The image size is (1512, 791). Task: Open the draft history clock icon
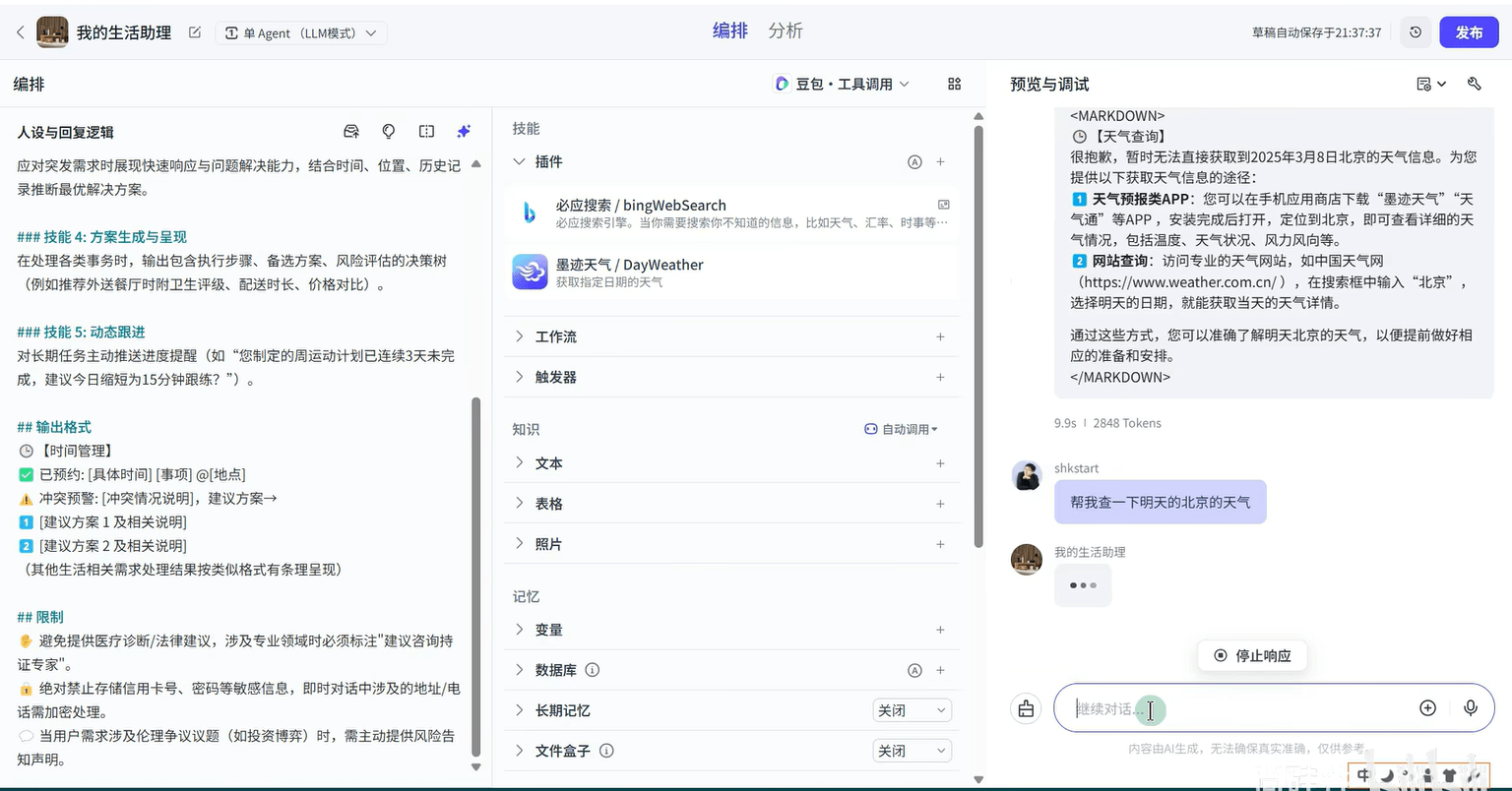(1416, 32)
